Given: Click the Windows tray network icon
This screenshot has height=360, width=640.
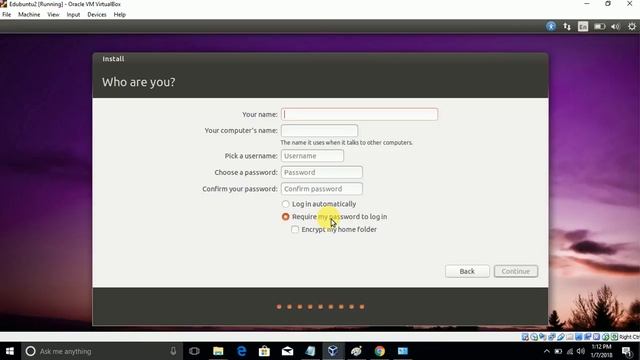Looking at the screenshot, I should (x=570, y=351).
